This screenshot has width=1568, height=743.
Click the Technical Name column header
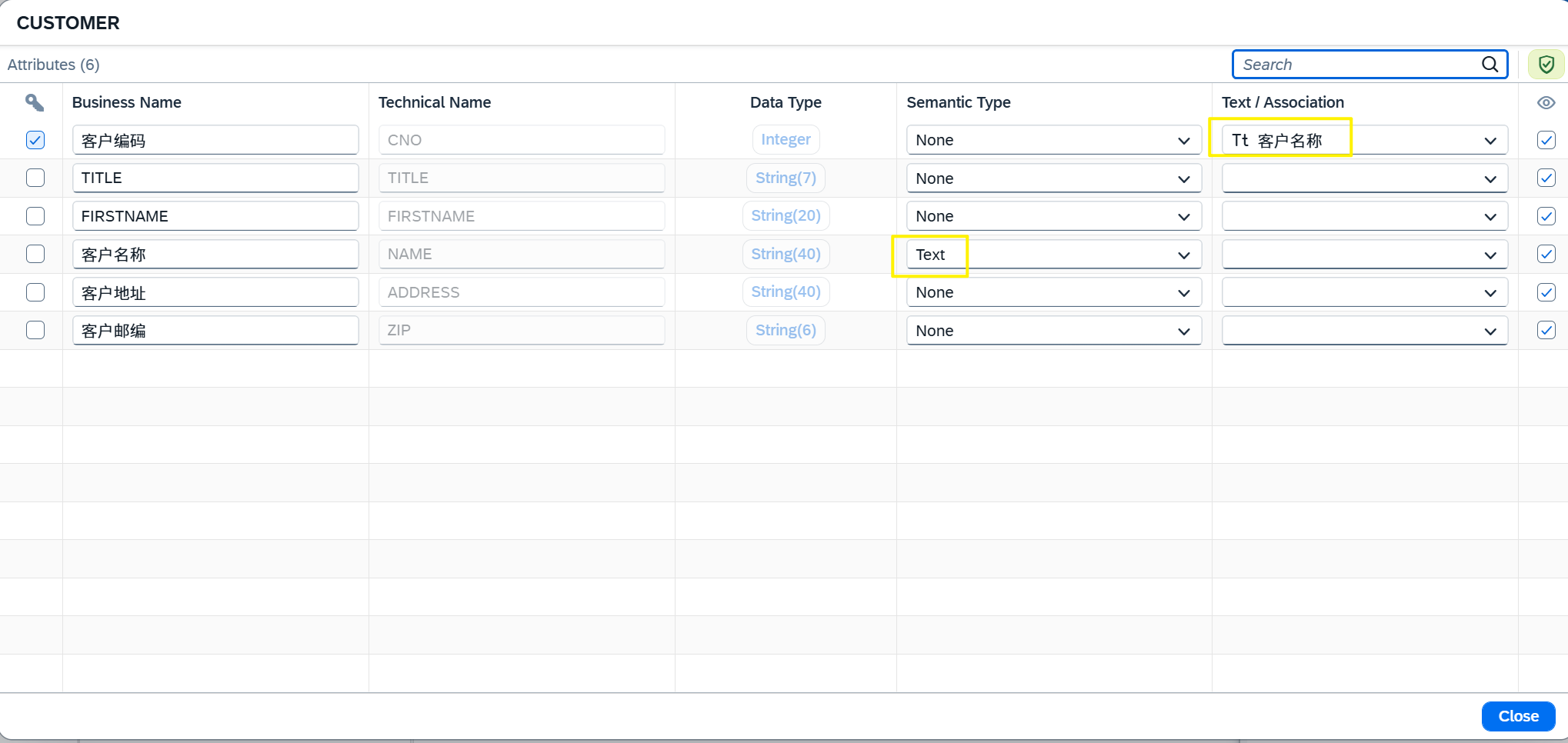435,102
